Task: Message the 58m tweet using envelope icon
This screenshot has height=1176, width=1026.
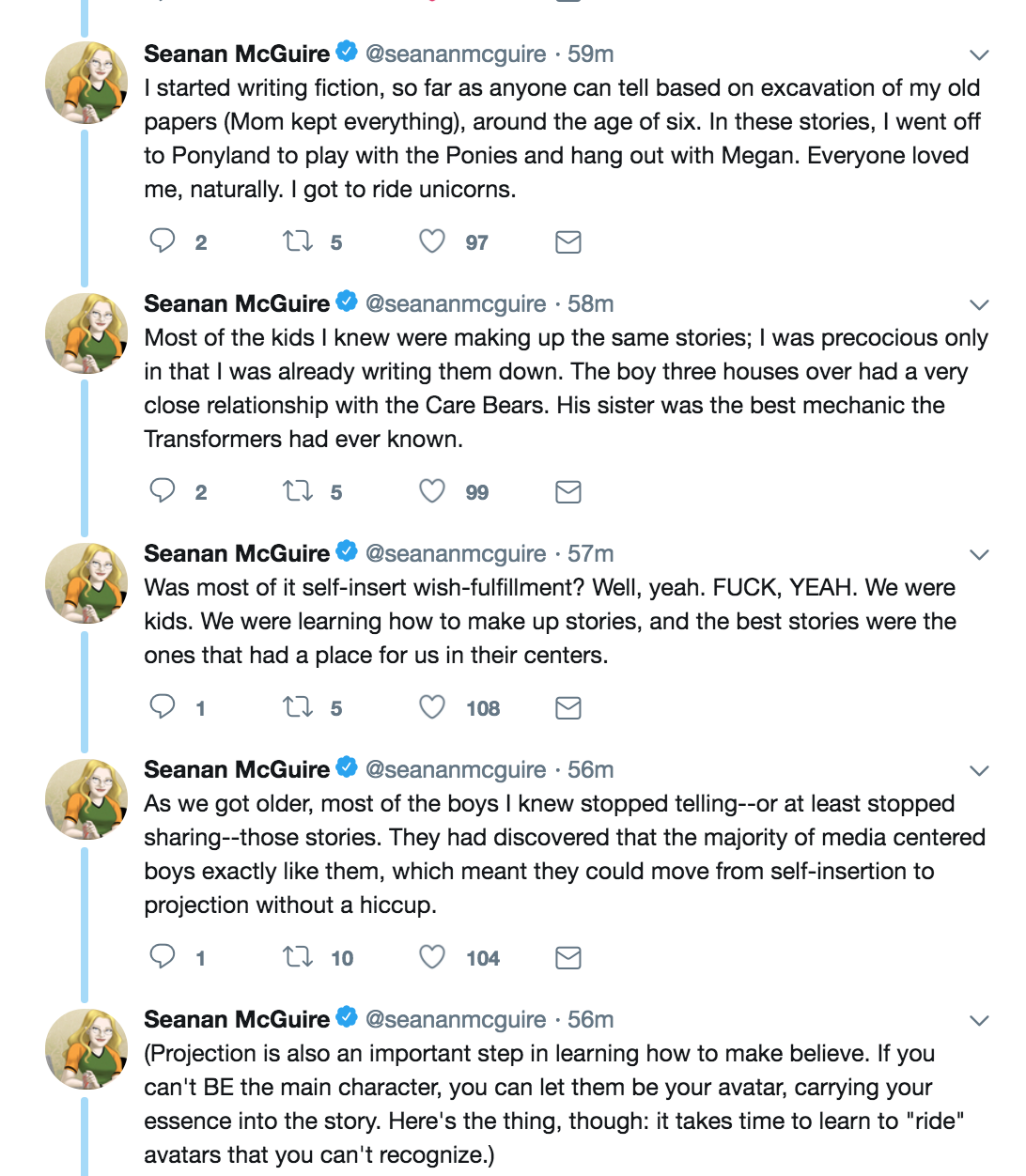Action: click(x=567, y=492)
